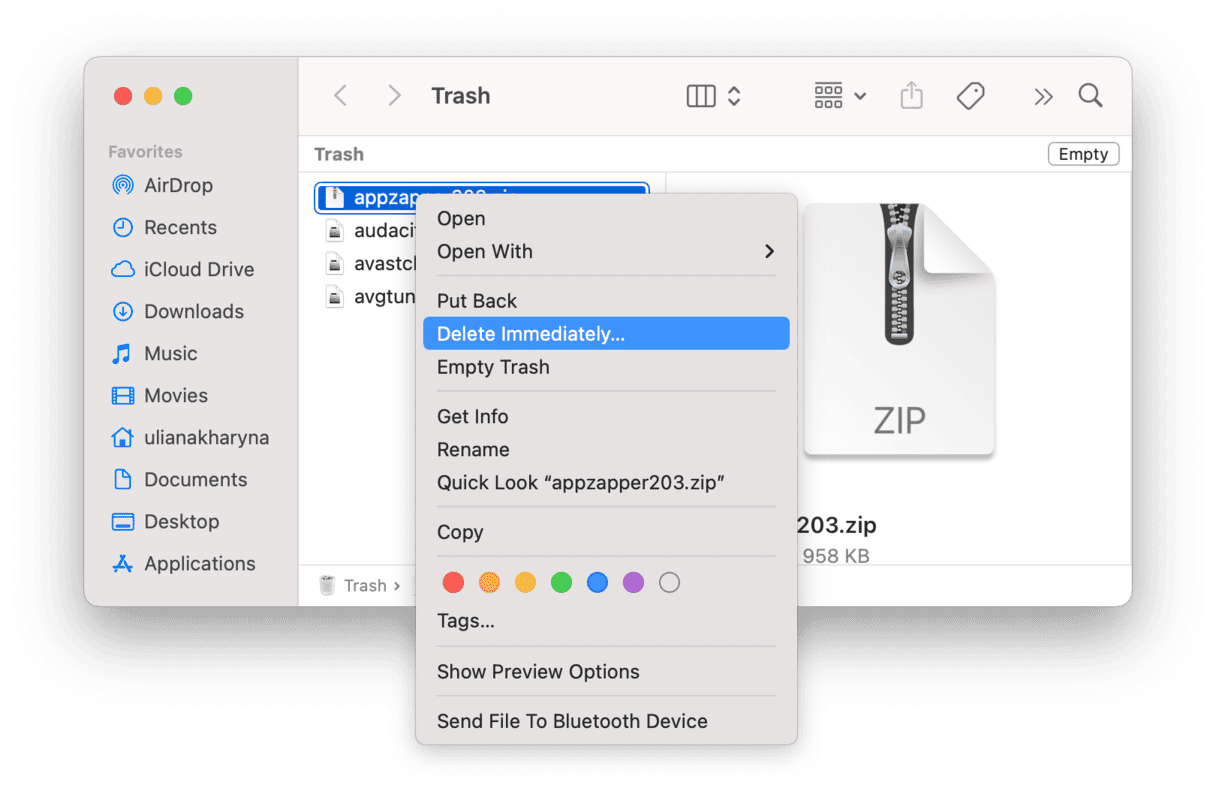1216x785 pixels.
Task: Click the ZIP file preview thumbnail
Action: point(898,330)
